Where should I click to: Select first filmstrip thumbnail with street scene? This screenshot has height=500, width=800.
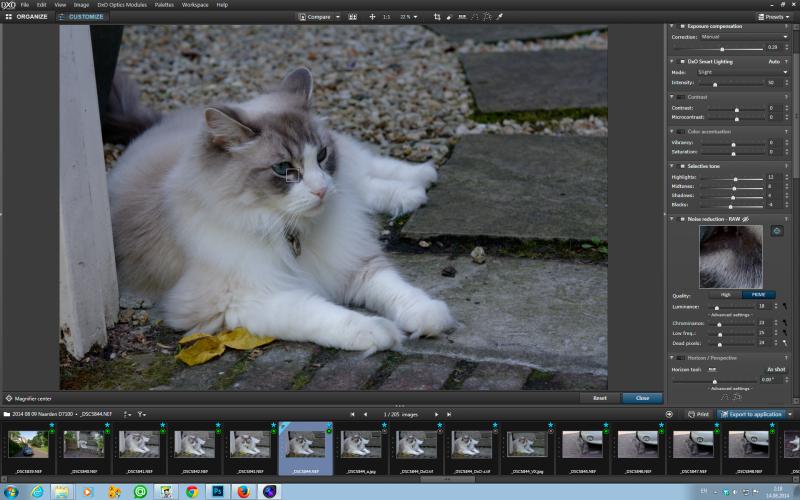(x=29, y=444)
